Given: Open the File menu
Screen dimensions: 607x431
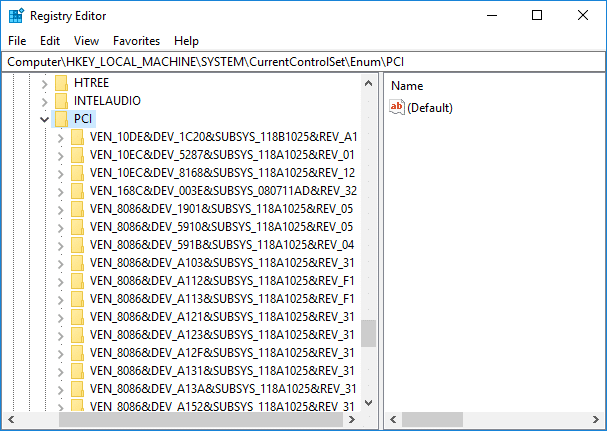Looking at the screenshot, I should 17,41.
